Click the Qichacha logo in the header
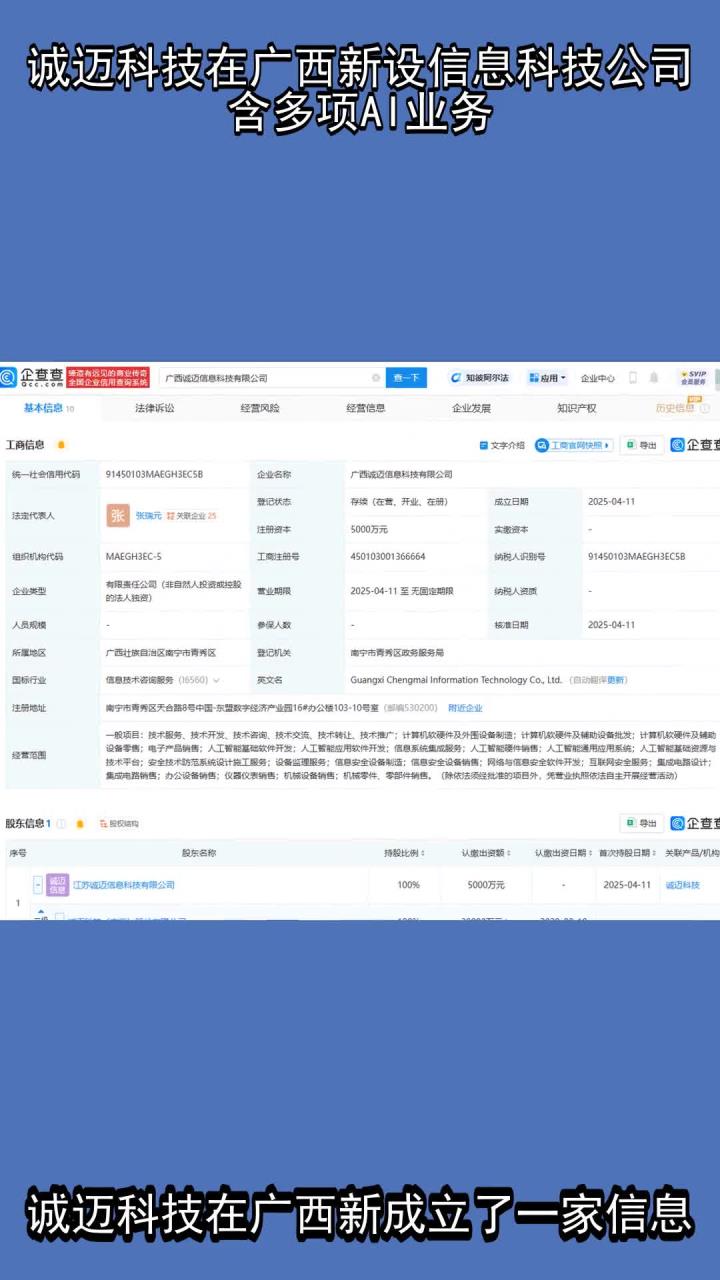Screen dimensions: 720x1280 (32, 377)
